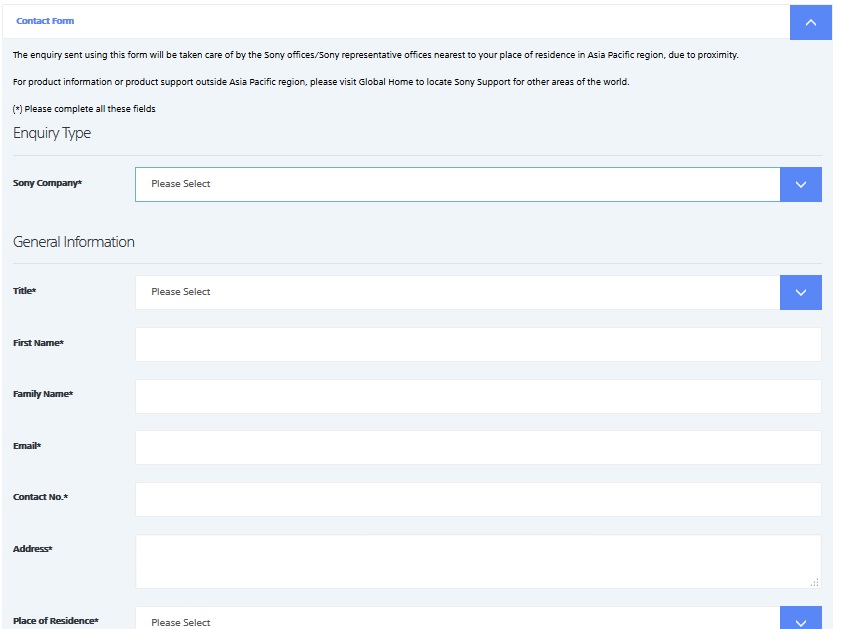Focus the Family Name text field

pos(477,396)
